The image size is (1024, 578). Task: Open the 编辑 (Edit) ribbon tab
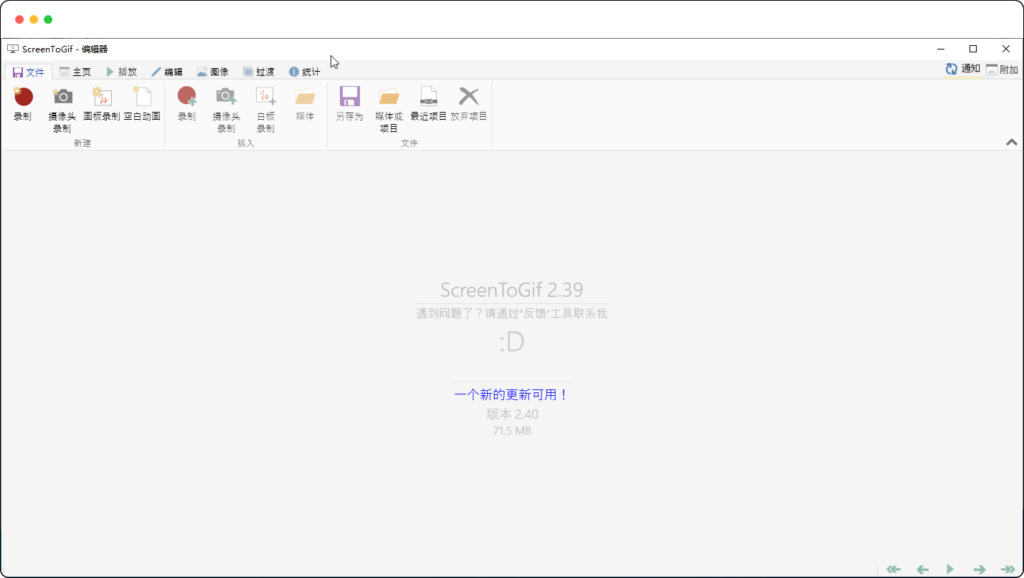click(167, 72)
